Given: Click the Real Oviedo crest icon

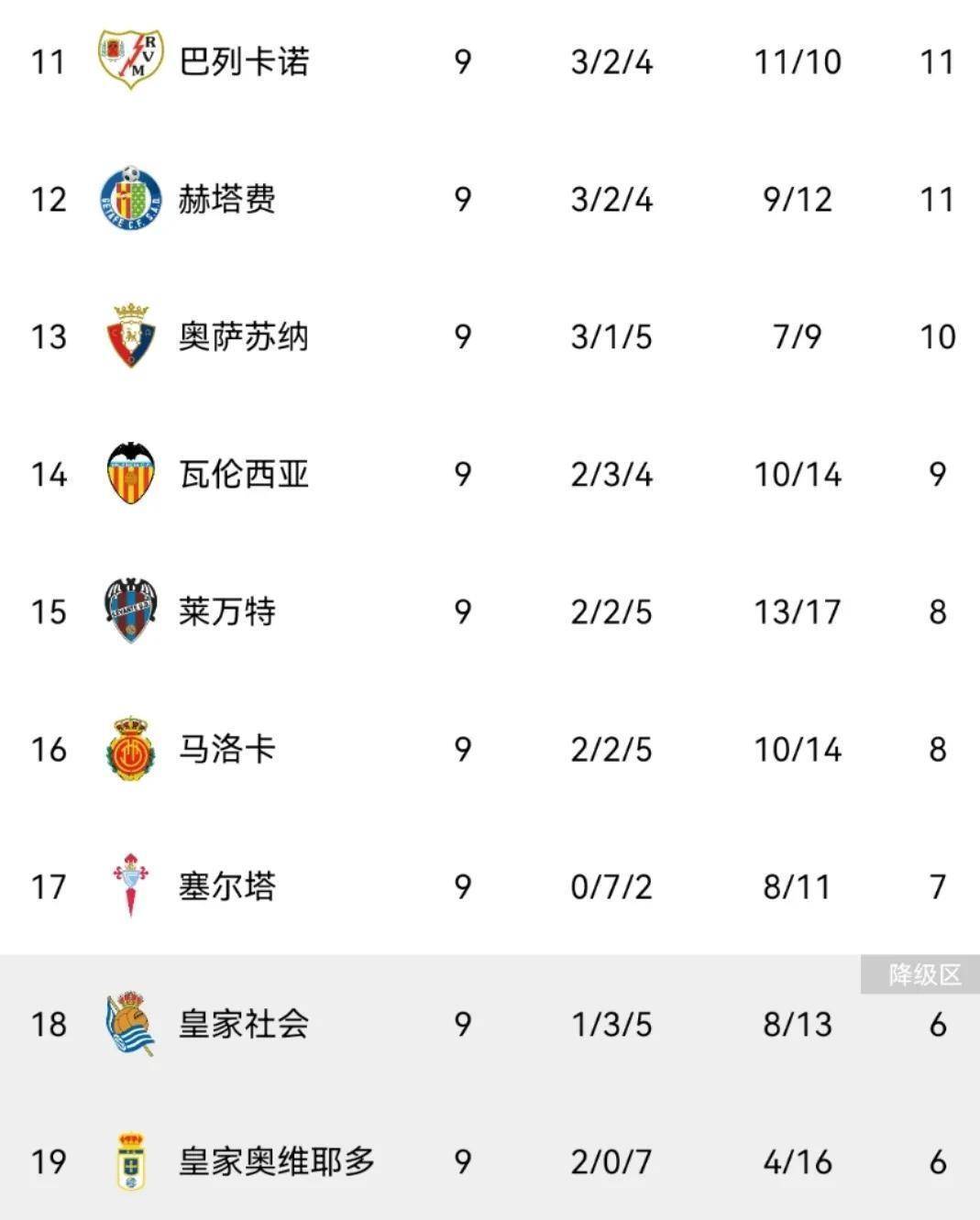Looking at the screenshot, I should (x=131, y=1160).
